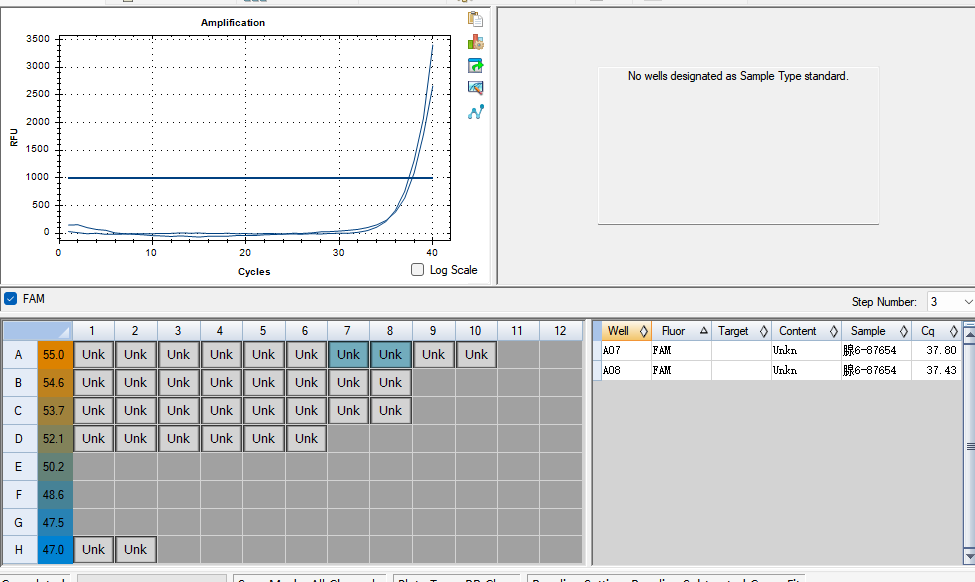Select well A10 Unk
975x582 pixels.
[476, 354]
